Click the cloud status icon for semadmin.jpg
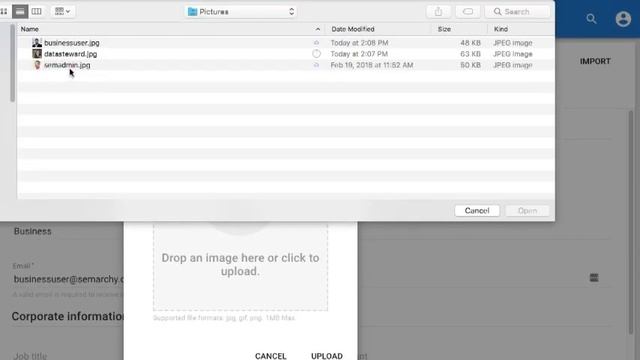Screen dimensions: 640x360 tap(316, 65)
